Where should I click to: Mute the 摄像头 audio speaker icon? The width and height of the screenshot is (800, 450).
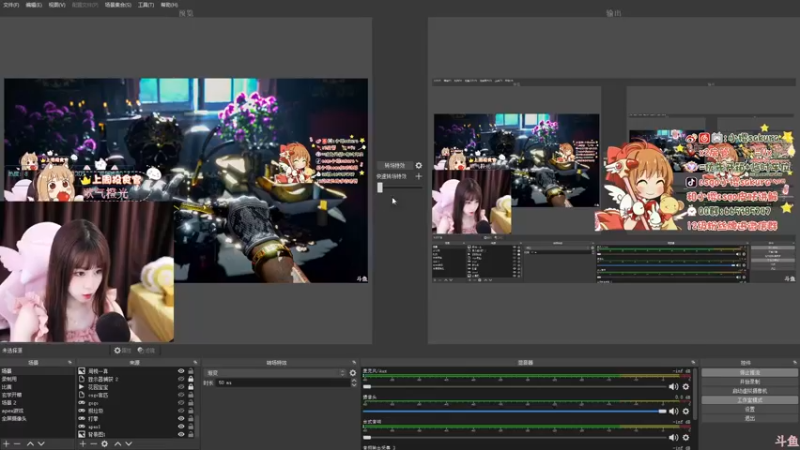point(673,411)
